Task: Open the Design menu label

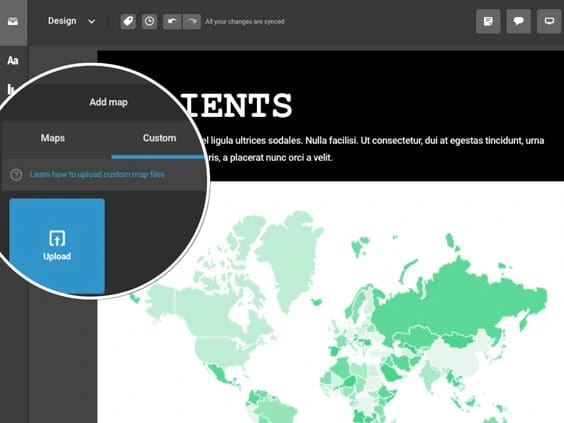Action: tap(62, 21)
